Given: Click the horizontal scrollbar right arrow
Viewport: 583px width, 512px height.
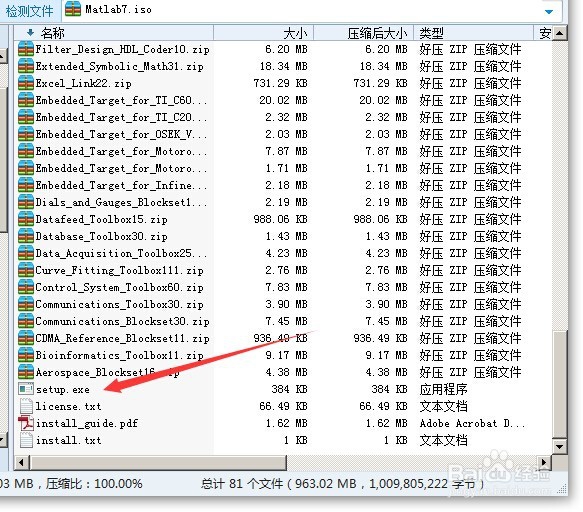Looking at the screenshot, I should [545, 463].
